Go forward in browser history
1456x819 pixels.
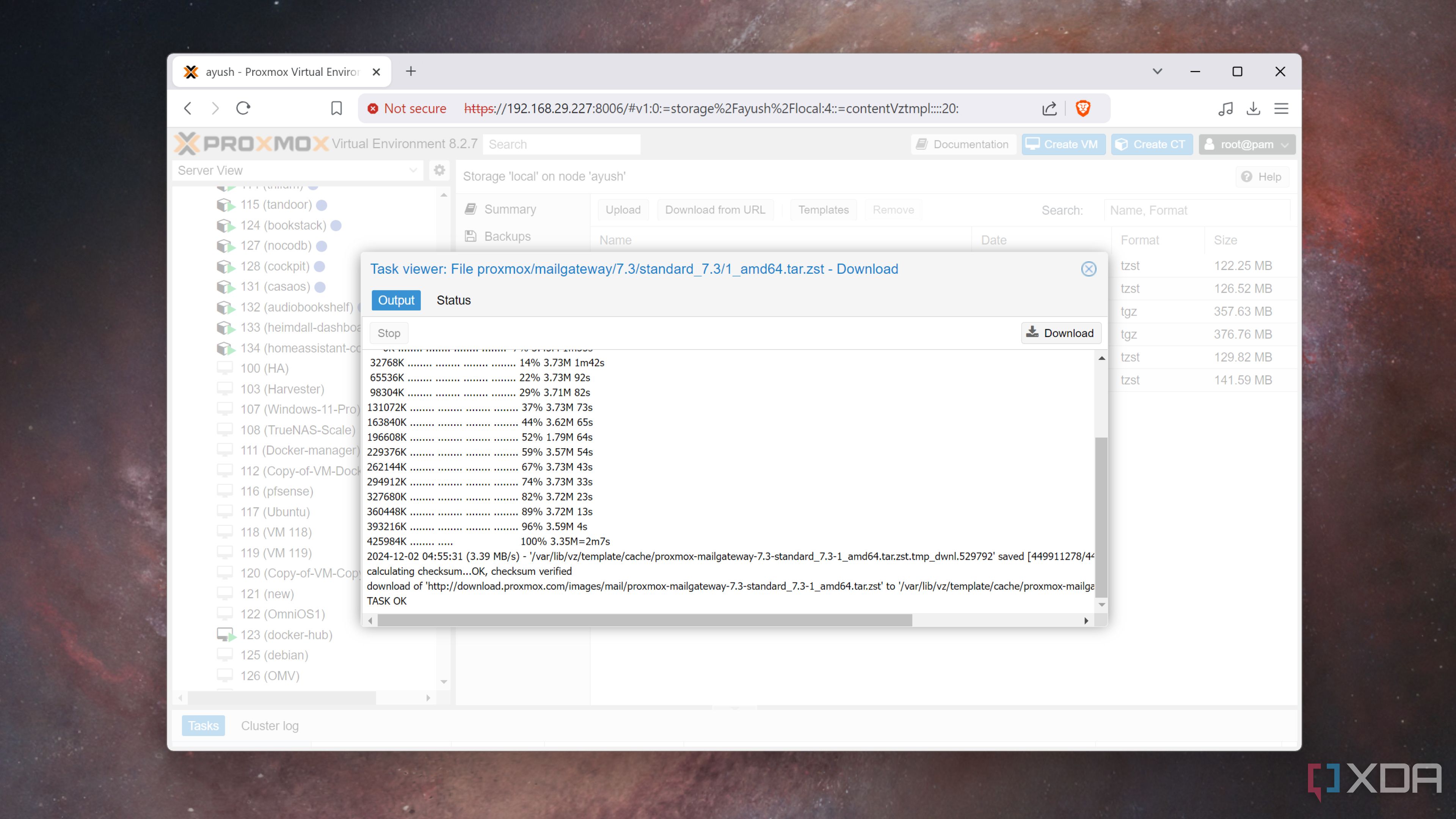click(x=215, y=108)
